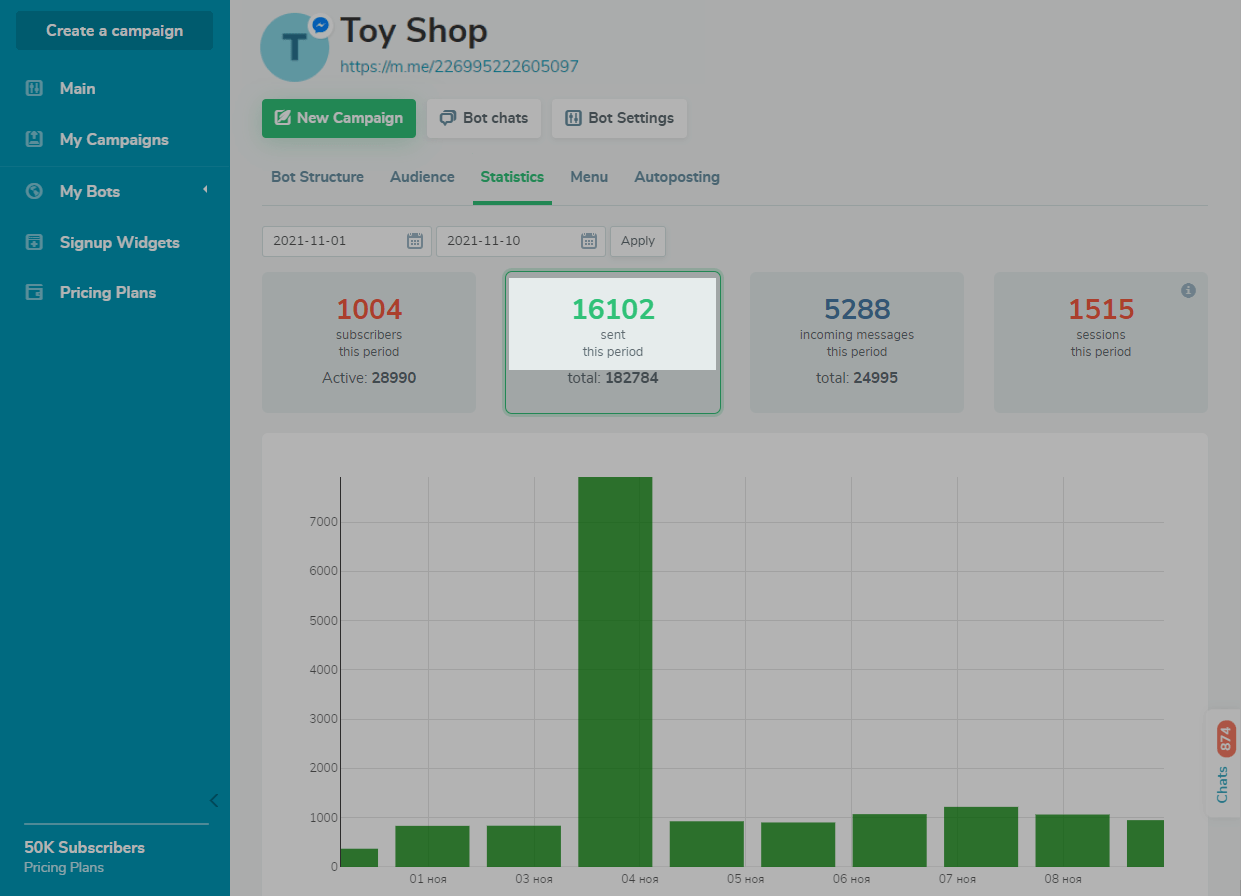Click the New Campaign button
This screenshot has width=1241, height=896.
point(339,118)
